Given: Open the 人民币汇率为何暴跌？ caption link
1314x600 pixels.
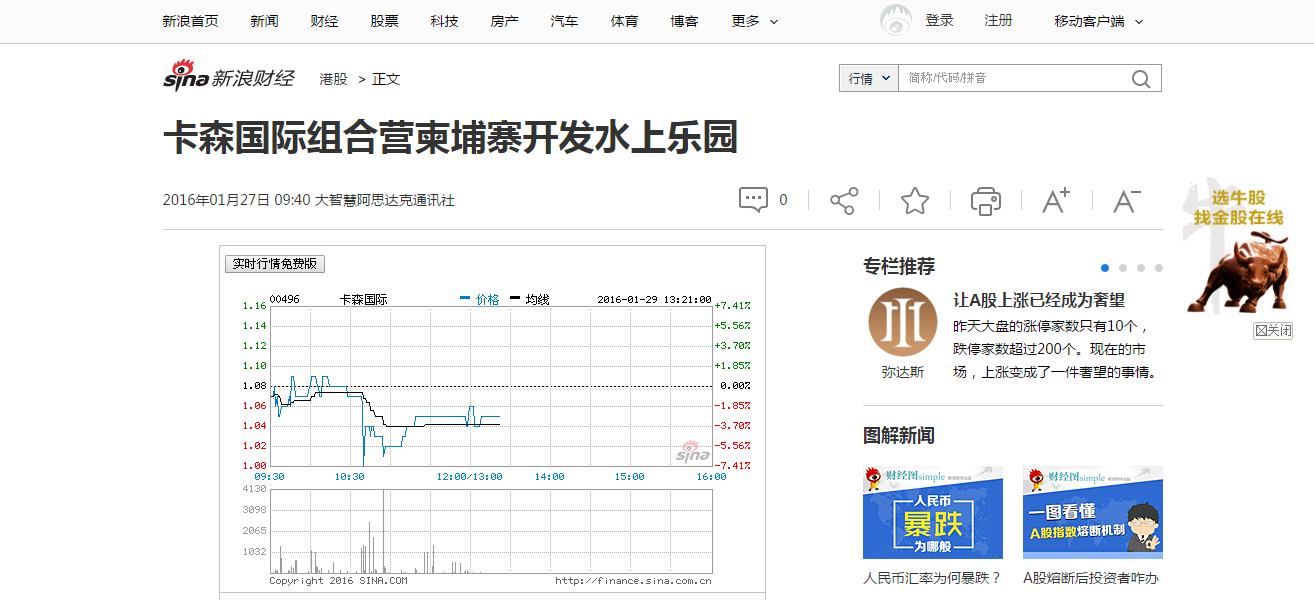Looking at the screenshot, I should 932,578.
